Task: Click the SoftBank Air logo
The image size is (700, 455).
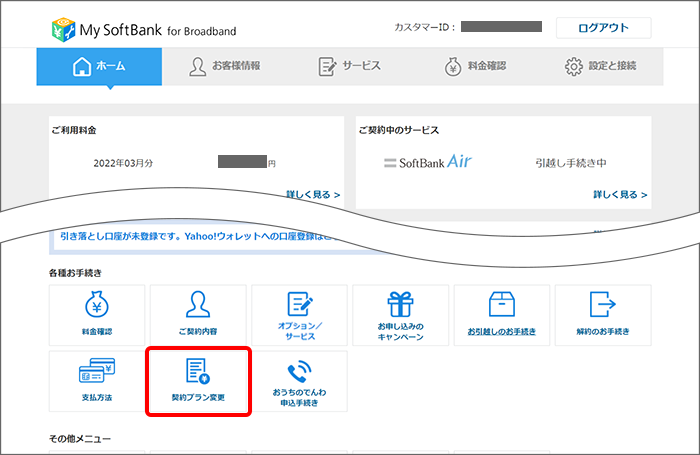Action: [x=428, y=162]
